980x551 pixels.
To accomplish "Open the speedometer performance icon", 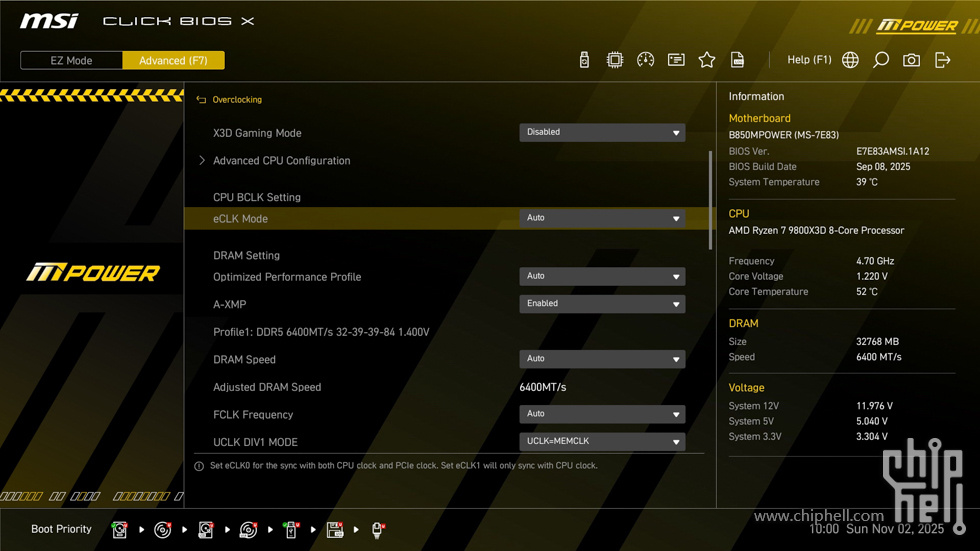I will pyautogui.click(x=646, y=60).
